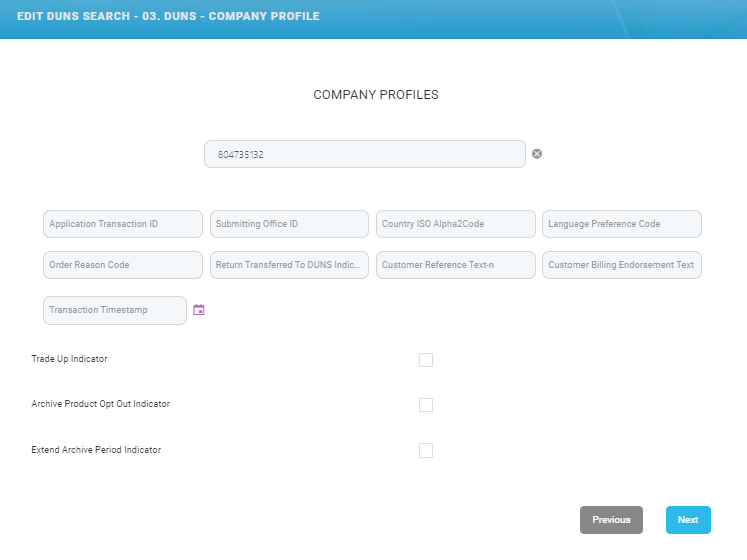747x560 pixels.
Task: Click the Trade Up Indicator label
Action: (69, 359)
